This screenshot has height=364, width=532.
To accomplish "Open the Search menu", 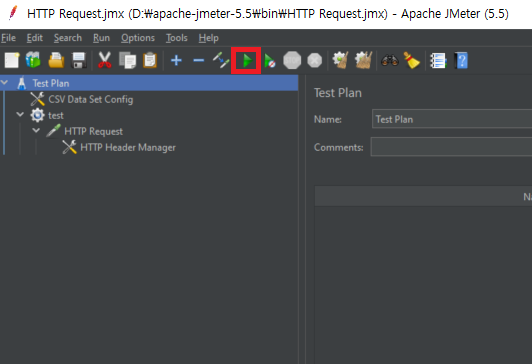I will click(68, 38).
